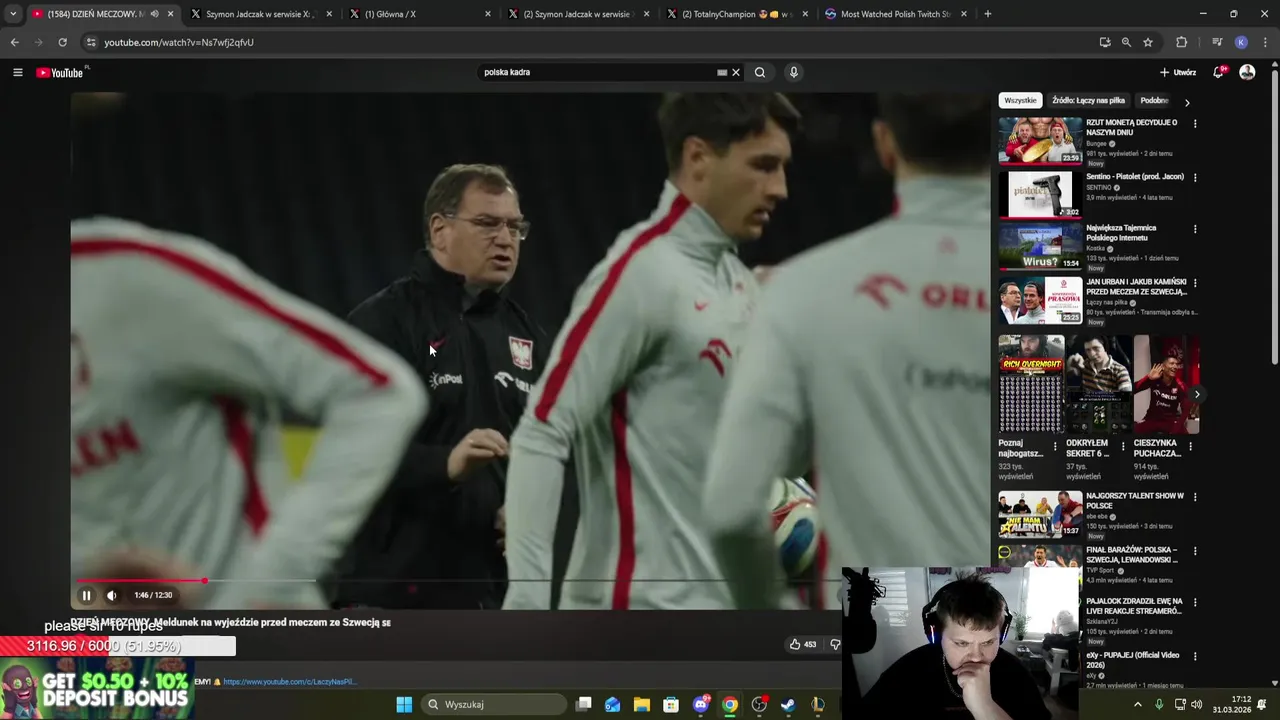Open 'eXy - PUPAJEJ (Official Video 2026)' title
Viewport: 1280px width, 720px height.
click(1133, 660)
